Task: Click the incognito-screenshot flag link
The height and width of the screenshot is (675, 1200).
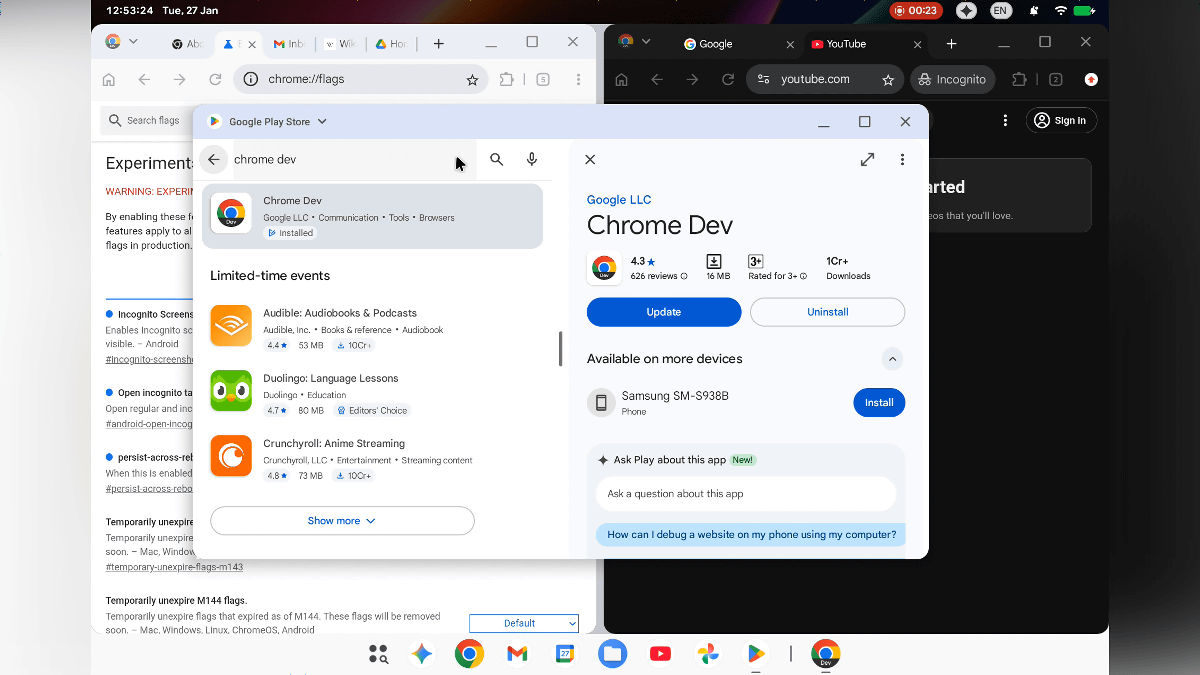Action: point(150,358)
